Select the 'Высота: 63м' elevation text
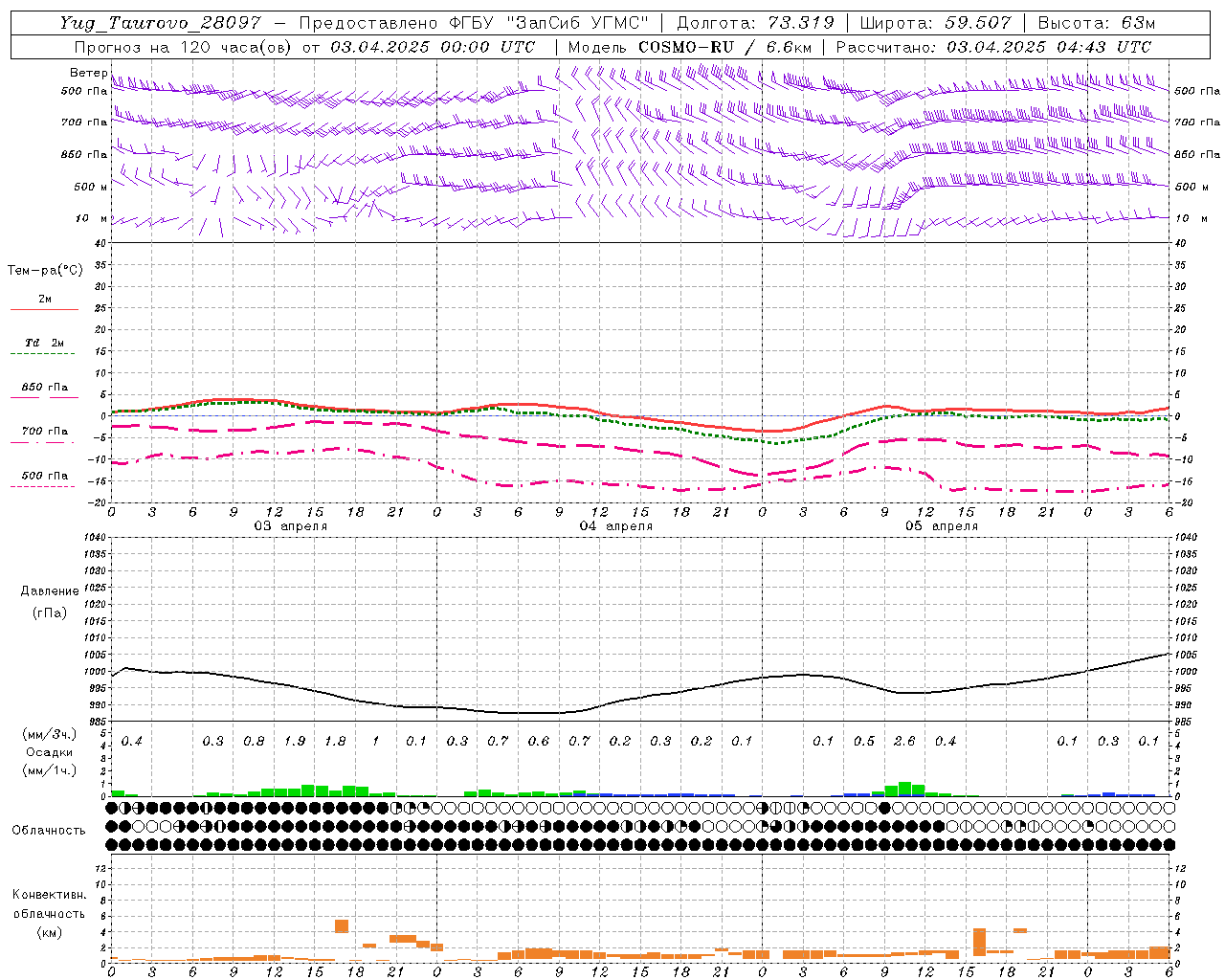 pyautogui.click(x=1097, y=23)
